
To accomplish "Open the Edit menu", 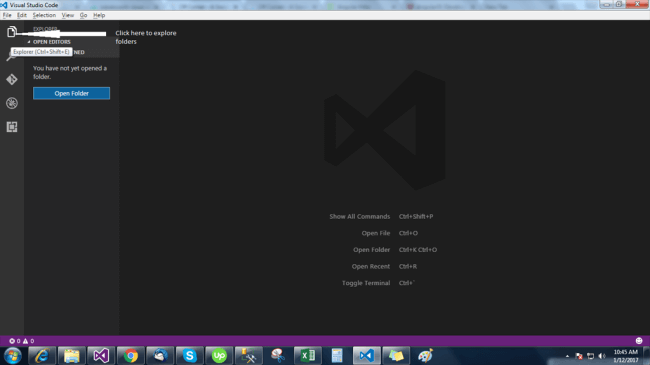I will click(x=22, y=15).
